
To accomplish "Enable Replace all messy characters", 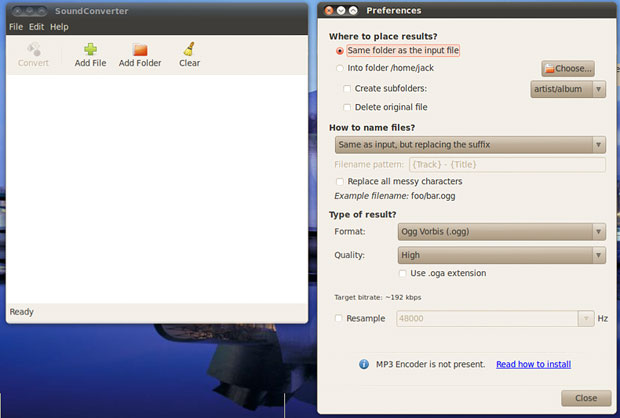I will [340, 182].
